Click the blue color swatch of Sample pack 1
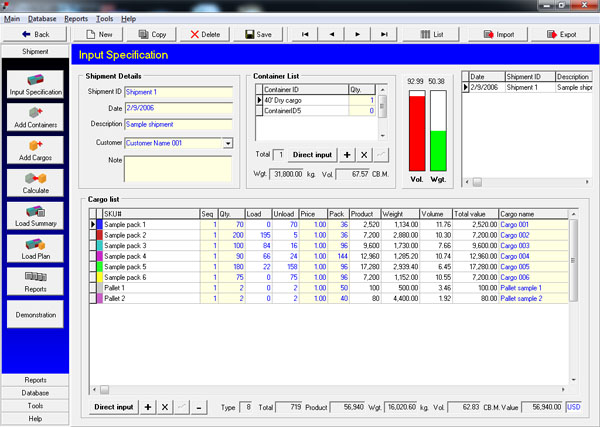600x427 pixels. pyautogui.click(x=99, y=225)
